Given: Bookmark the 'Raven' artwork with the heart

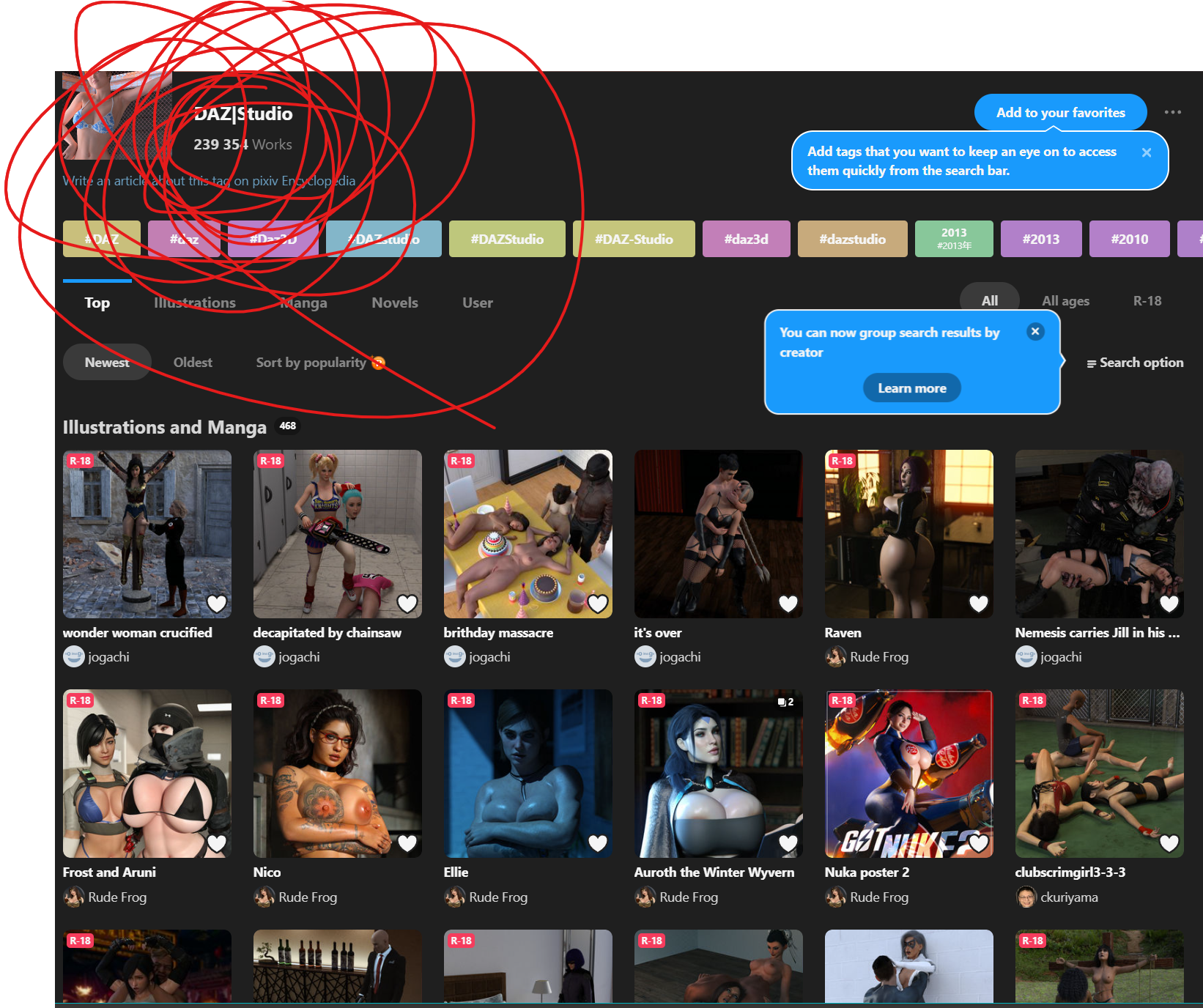Looking at the screenshot, I should click(x=979, y=604).
